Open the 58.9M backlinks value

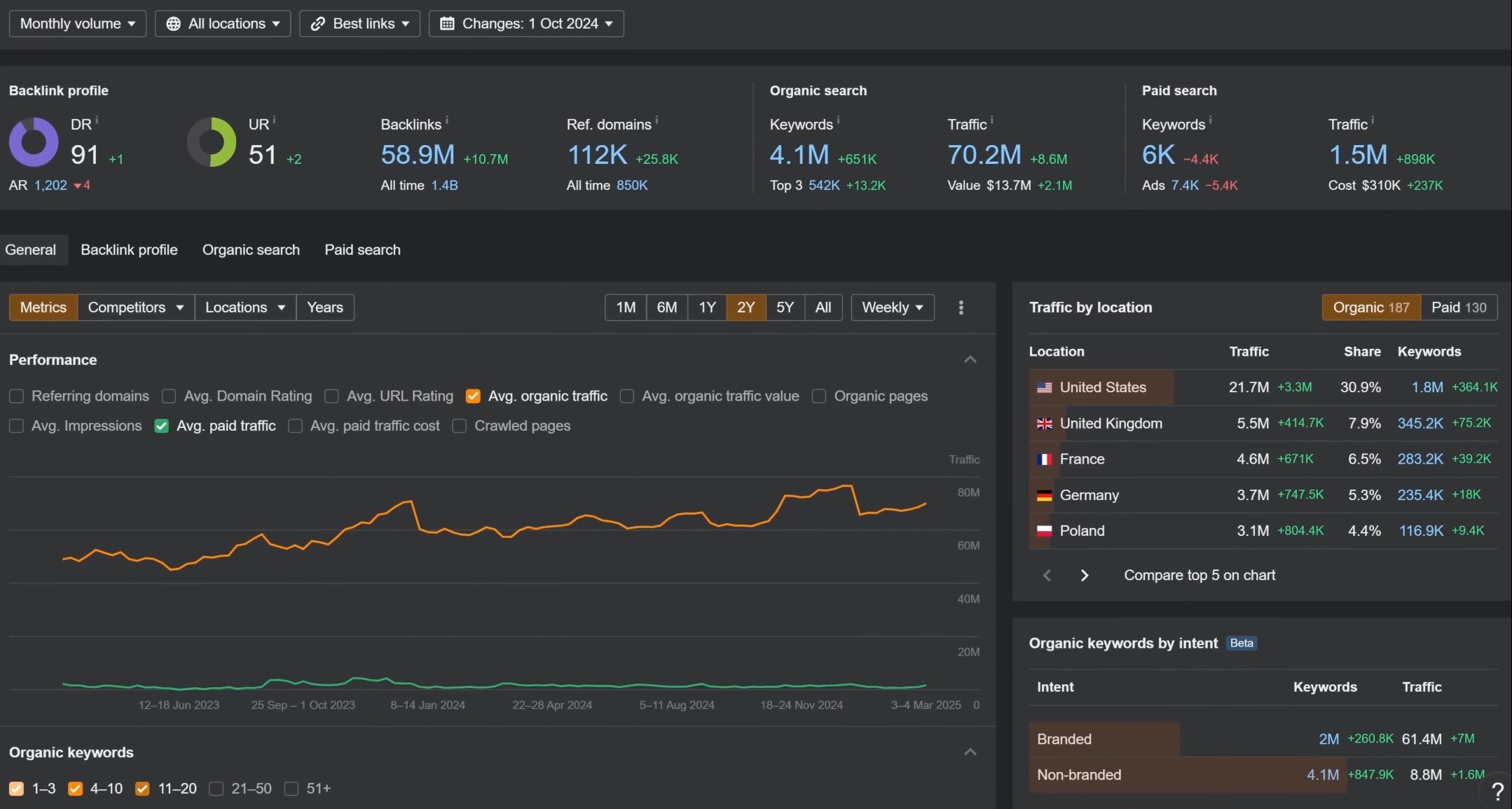[418, 155]
